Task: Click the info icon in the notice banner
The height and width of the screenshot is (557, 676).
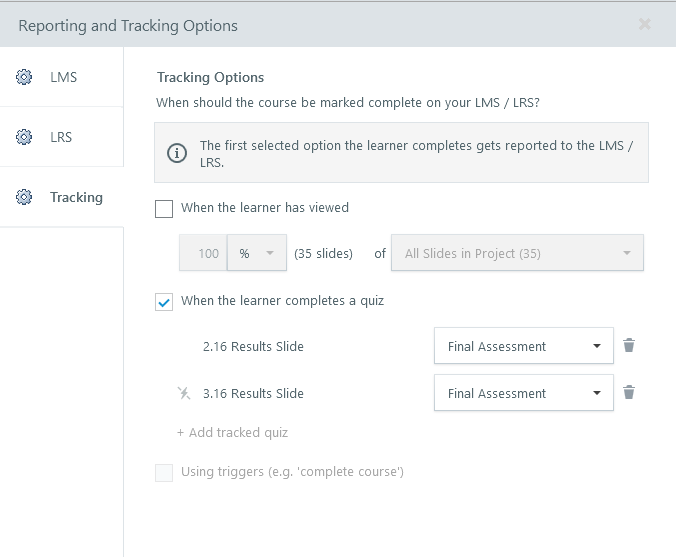Action: pyautogui.click(x=177, y=153)
